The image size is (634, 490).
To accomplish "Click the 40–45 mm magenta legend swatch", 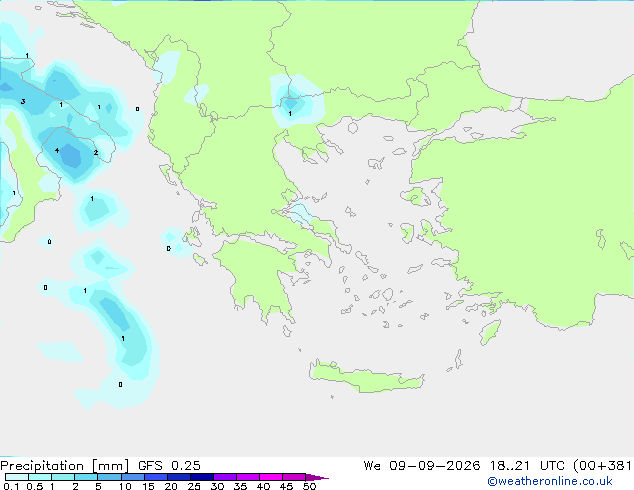I will tap(271, 477).
